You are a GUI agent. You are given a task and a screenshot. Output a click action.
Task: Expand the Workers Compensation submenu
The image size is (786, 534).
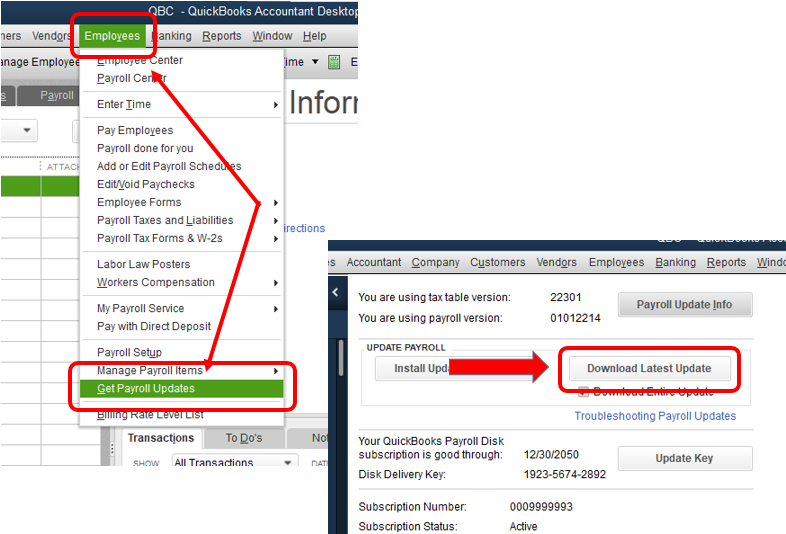(x=181, y=282)
